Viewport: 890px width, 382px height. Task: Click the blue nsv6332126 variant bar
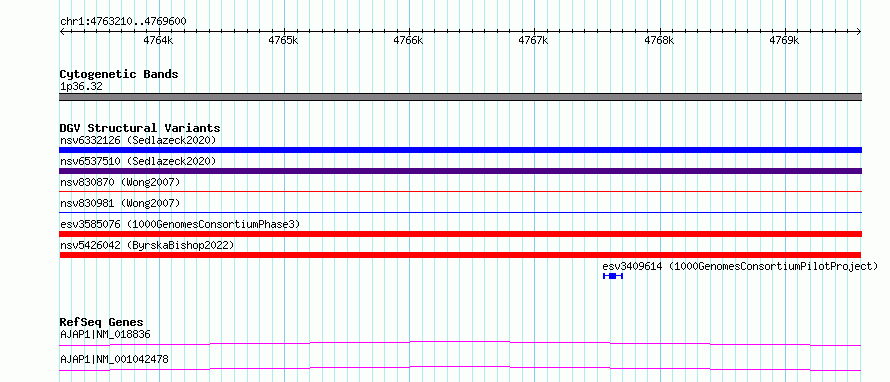tap(460, 150)
